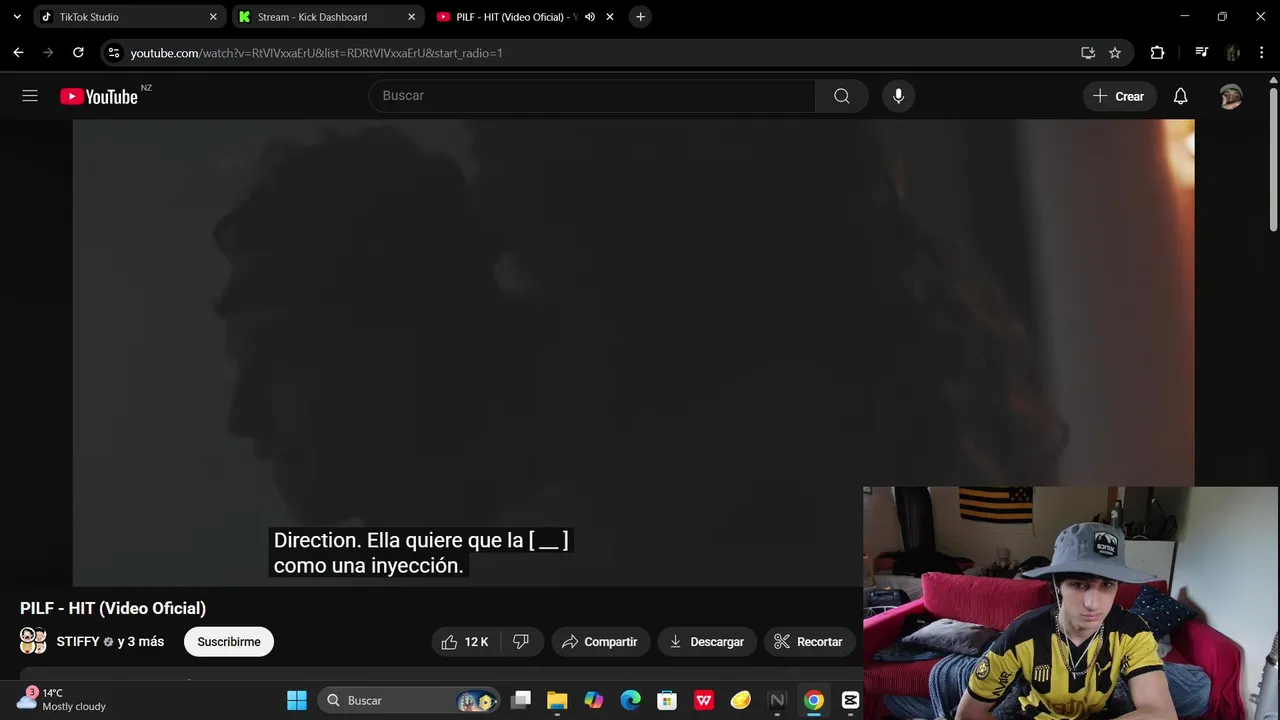Open the media controls icon in Chrome
Image resolution: width=1280 pixels, height=720 pixels.
1202,52
